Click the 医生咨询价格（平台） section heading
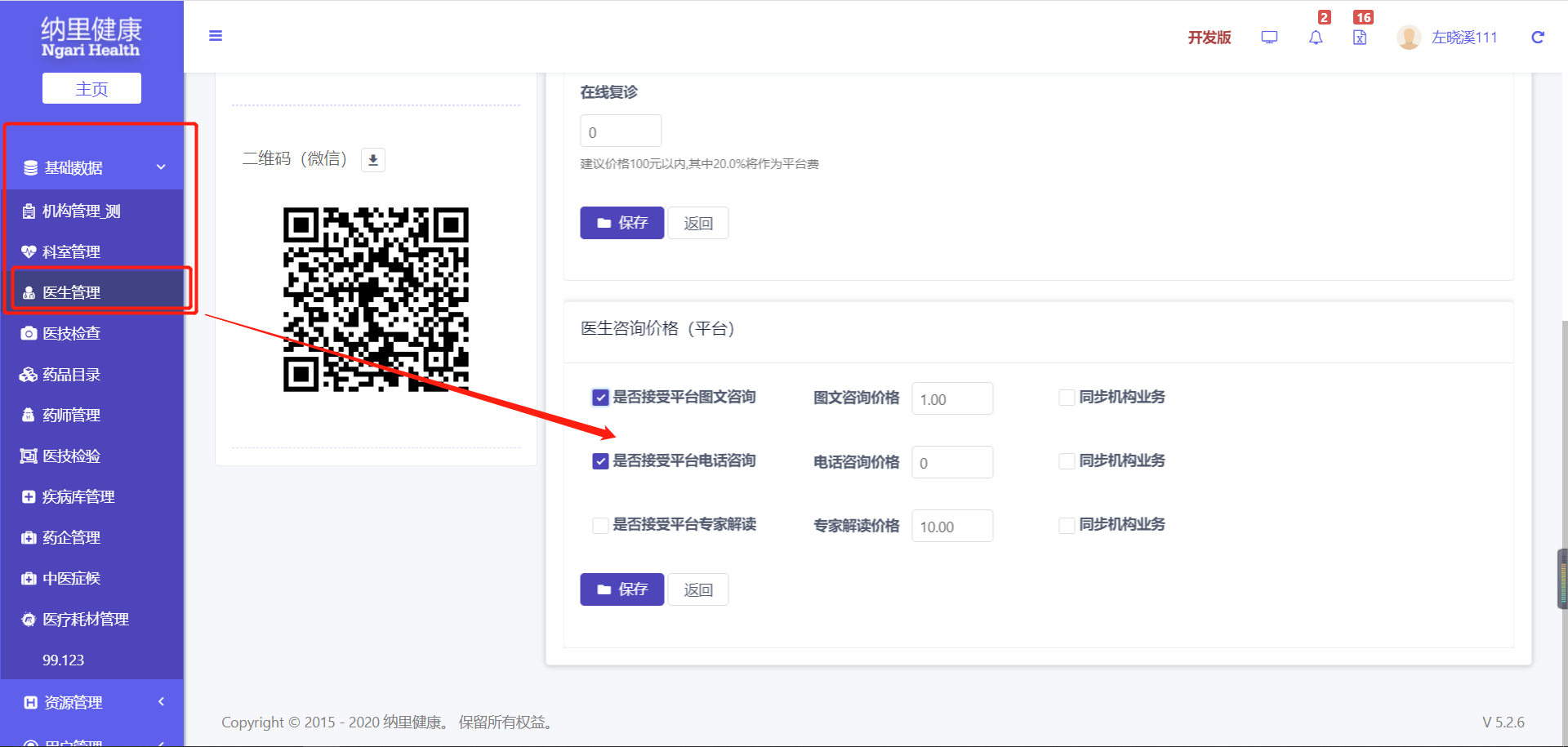This screenshot has height=747, width=1568. 657,329
